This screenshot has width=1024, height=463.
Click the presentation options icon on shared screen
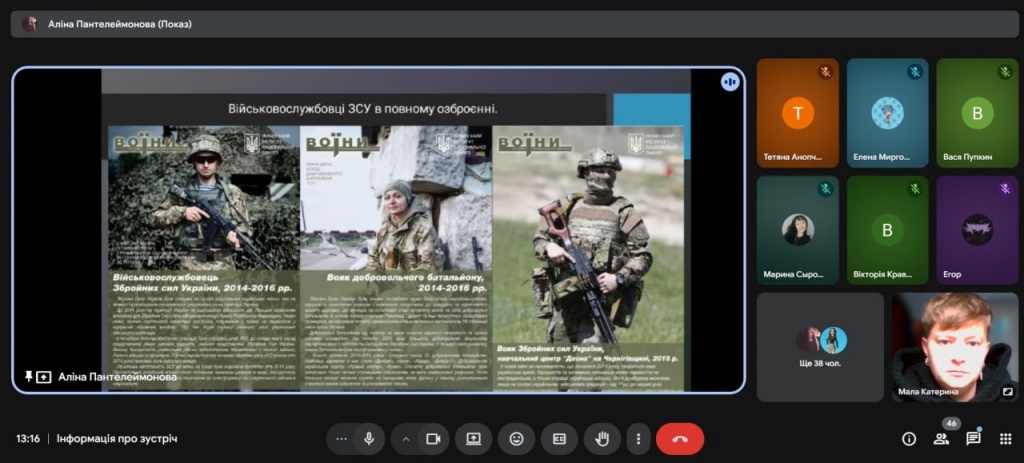click(730, 82)
